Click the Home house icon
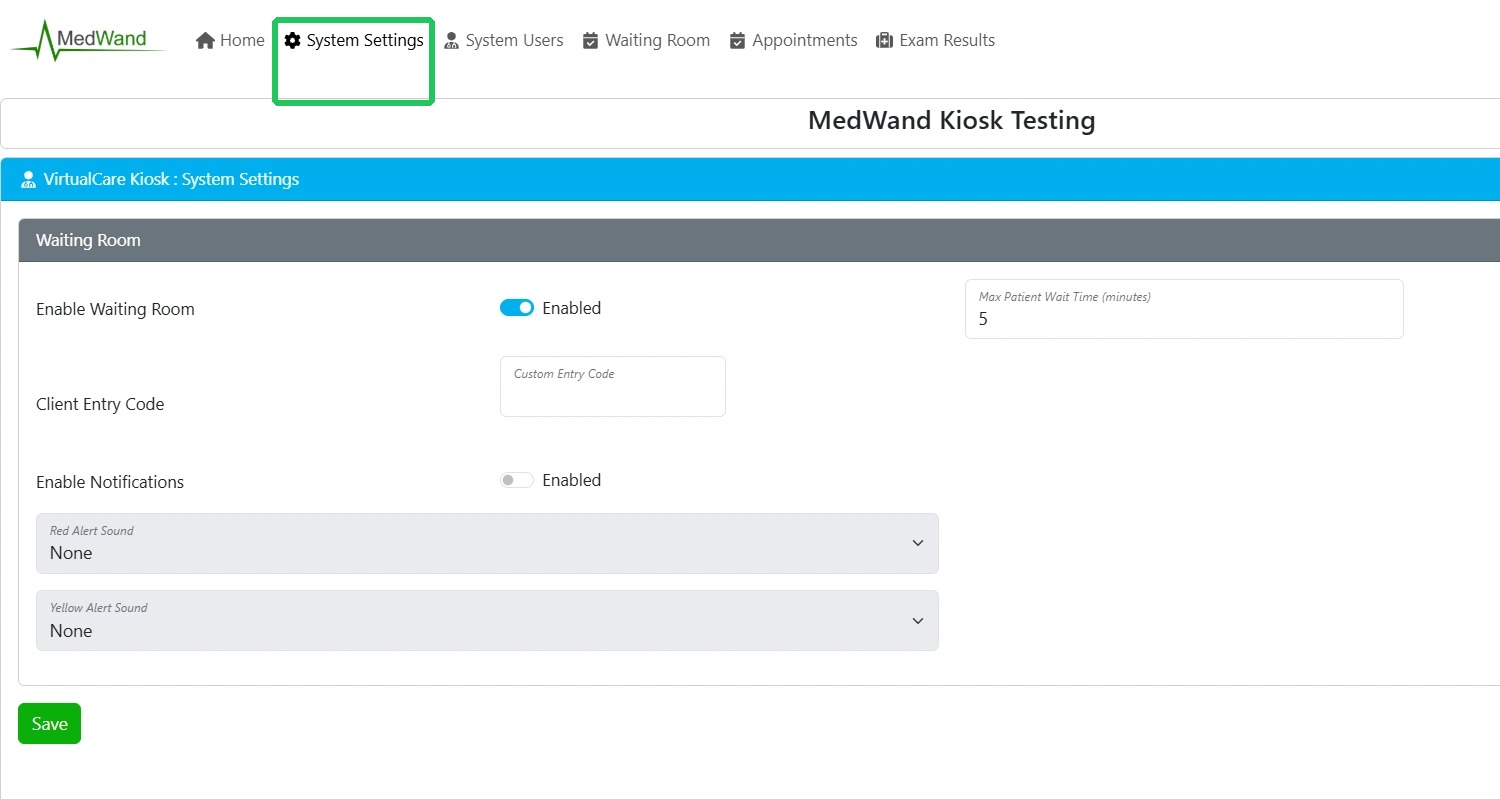Screen dimensions: 1500x799 pos(205,41)
